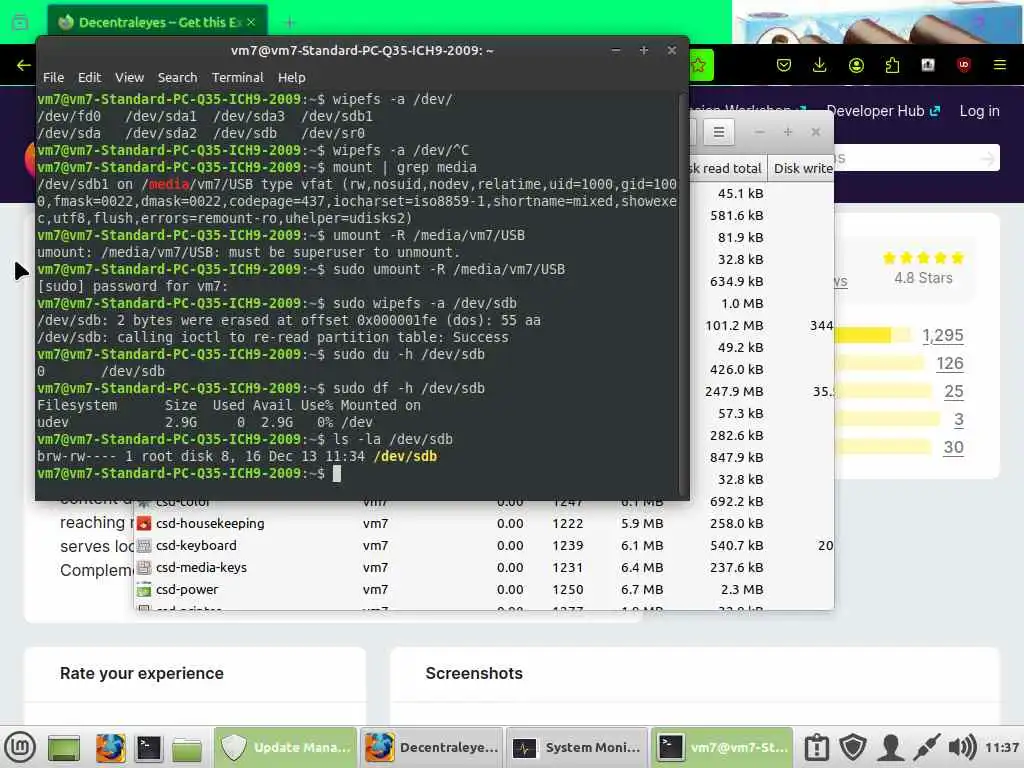The image size is (1024, 768).
Task: Open Firefox list all tabs icon
Action: tap(20, 22)
